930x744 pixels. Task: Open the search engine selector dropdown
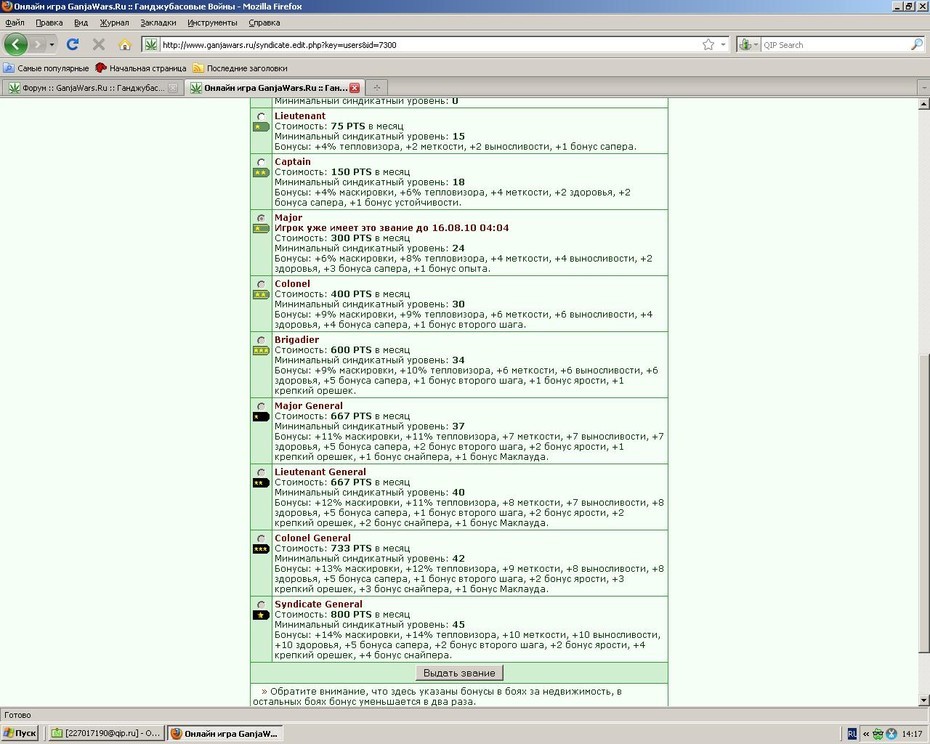[756, 44]
